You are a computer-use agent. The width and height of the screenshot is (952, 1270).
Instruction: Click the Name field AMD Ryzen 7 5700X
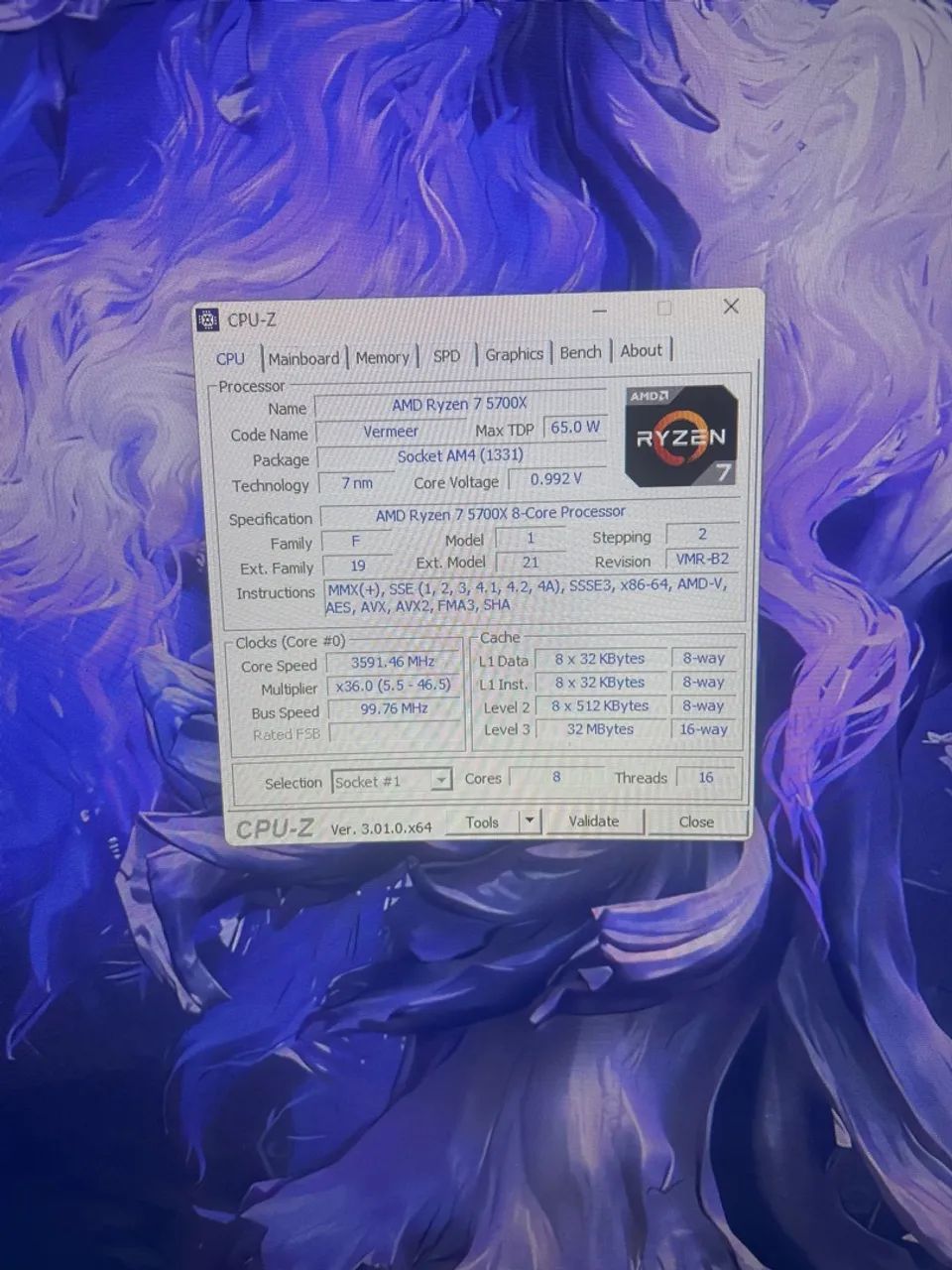pyautogui.click(x=460, y=404)
